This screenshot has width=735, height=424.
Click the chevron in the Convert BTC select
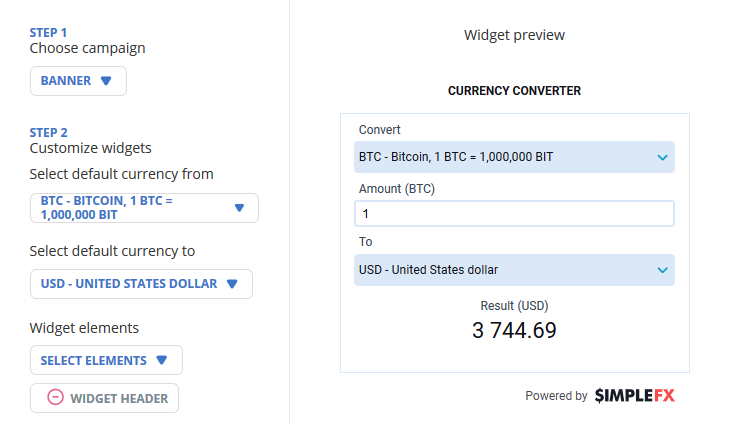point(662,157)
